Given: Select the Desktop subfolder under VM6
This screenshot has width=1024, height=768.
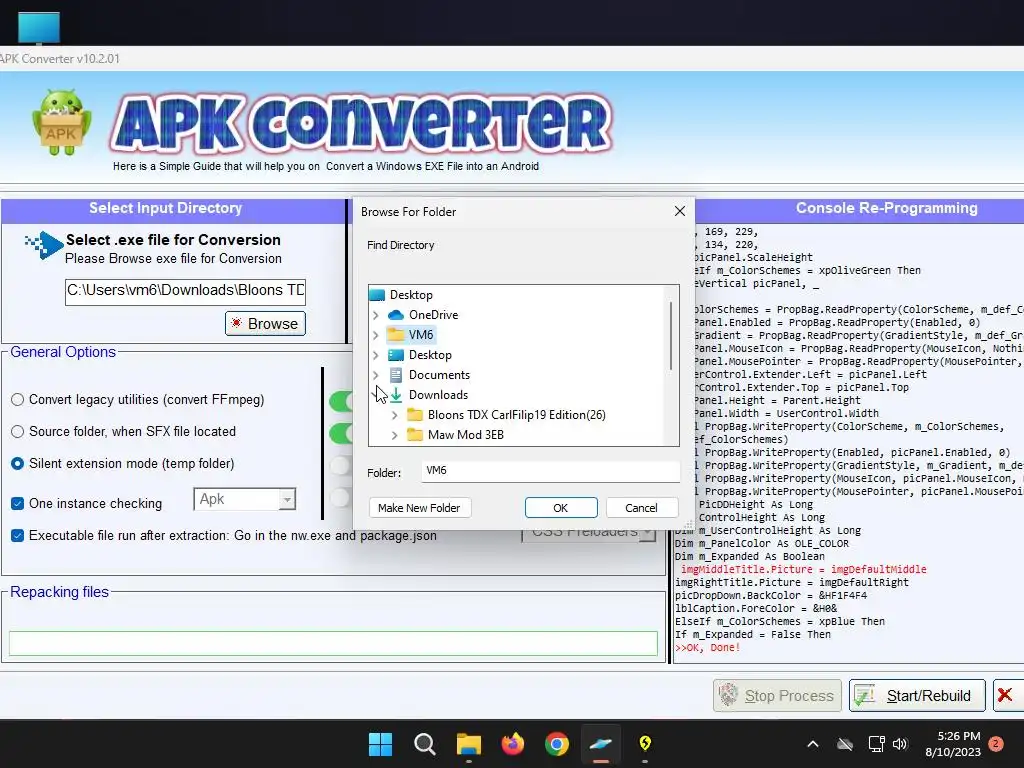Looking at the screenshot, I should point(430,355).
